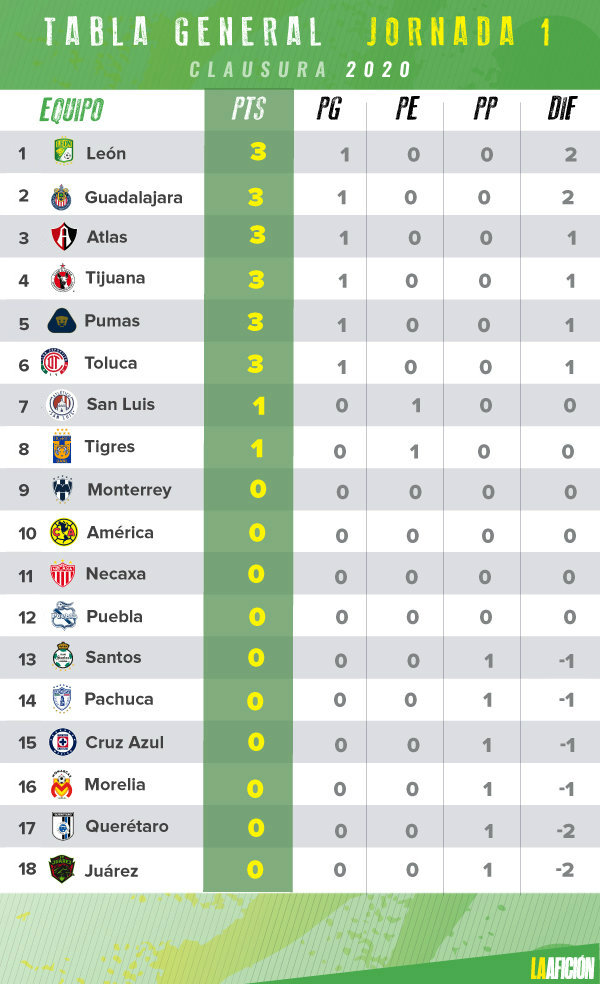
Task: Select the DIF column header
Action: point(562,109)
